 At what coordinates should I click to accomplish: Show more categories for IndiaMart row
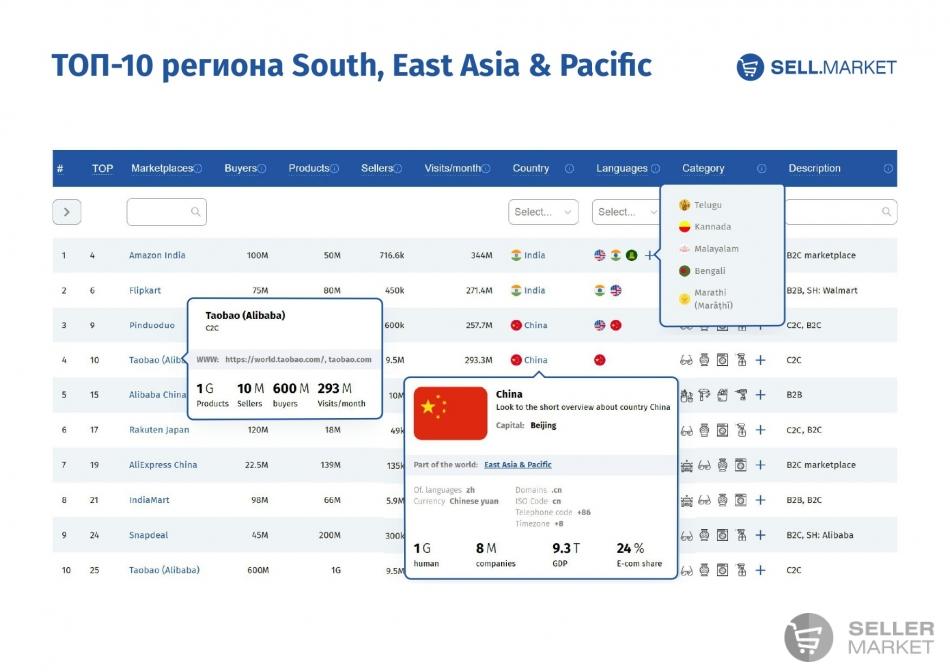click(x=760, y=501)
